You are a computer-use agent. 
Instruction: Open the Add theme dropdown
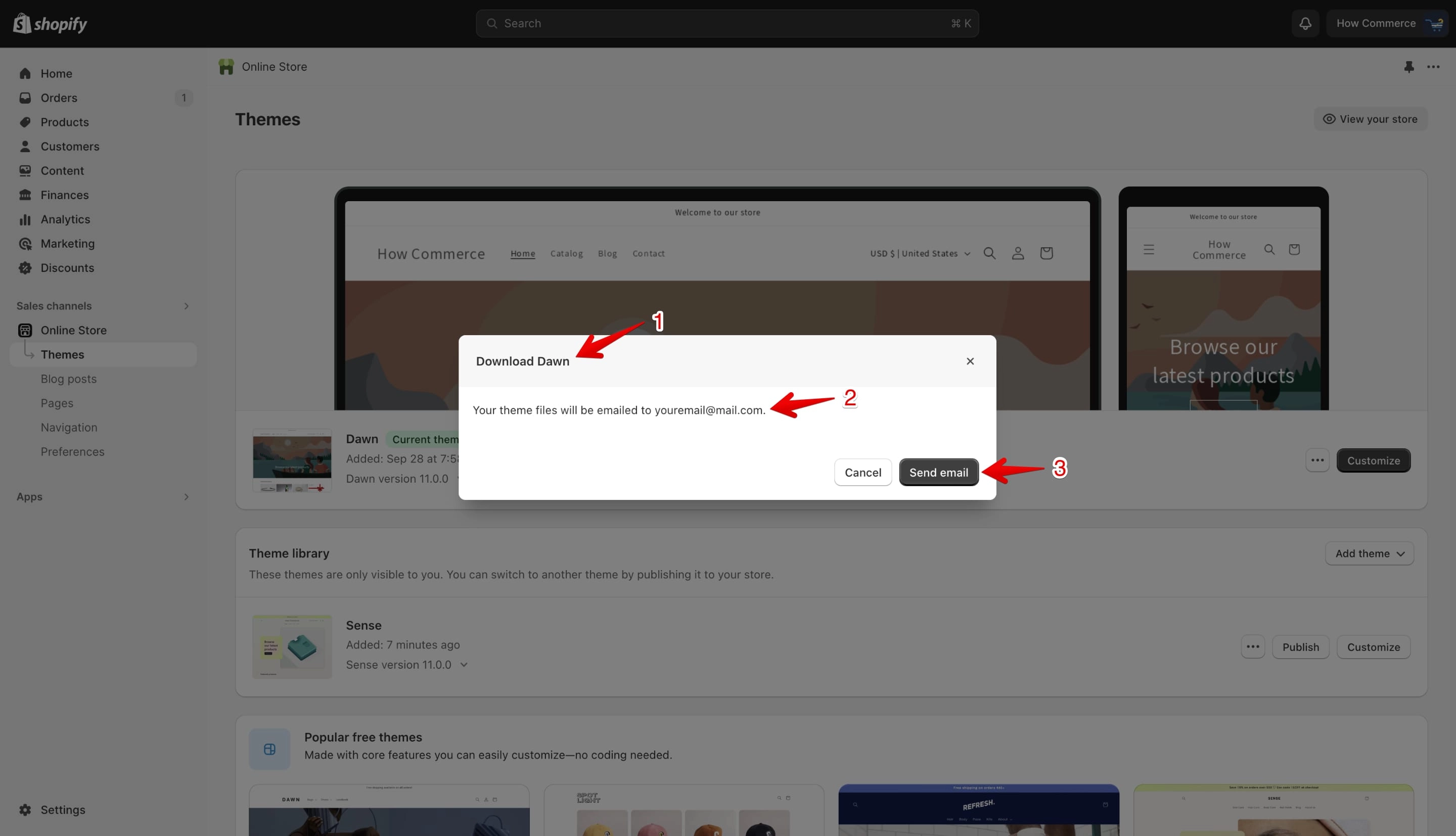tap(1370, 553)
